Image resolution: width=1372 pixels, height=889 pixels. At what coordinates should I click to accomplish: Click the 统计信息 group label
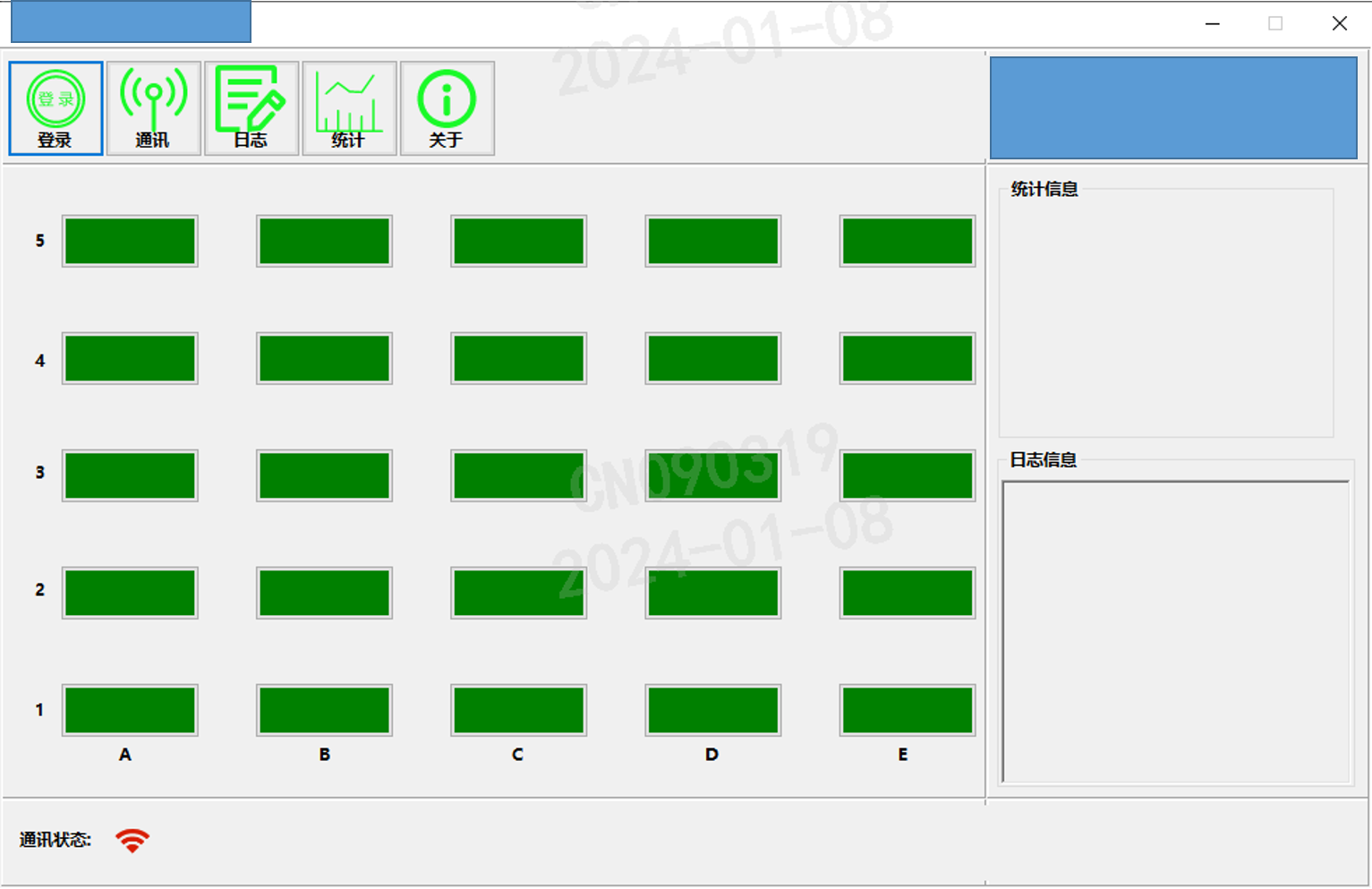click(x=1044, y=189)
